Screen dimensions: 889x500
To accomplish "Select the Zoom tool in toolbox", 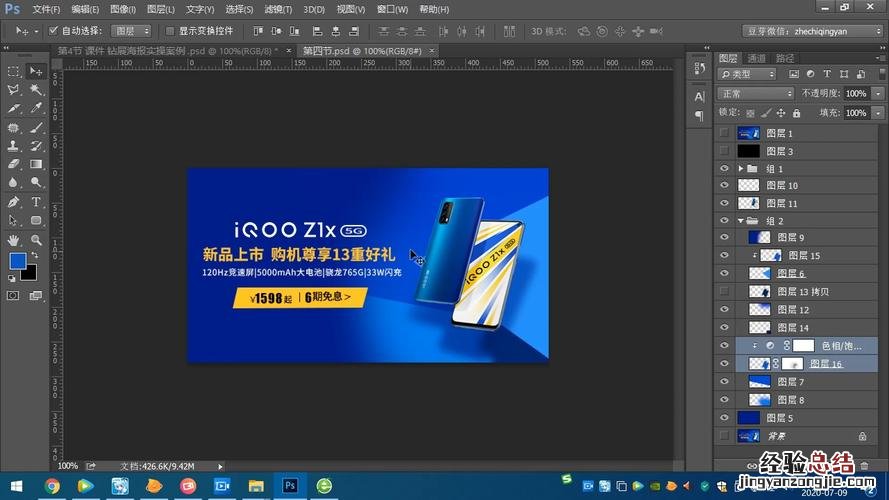I will (x=36, y=240).
